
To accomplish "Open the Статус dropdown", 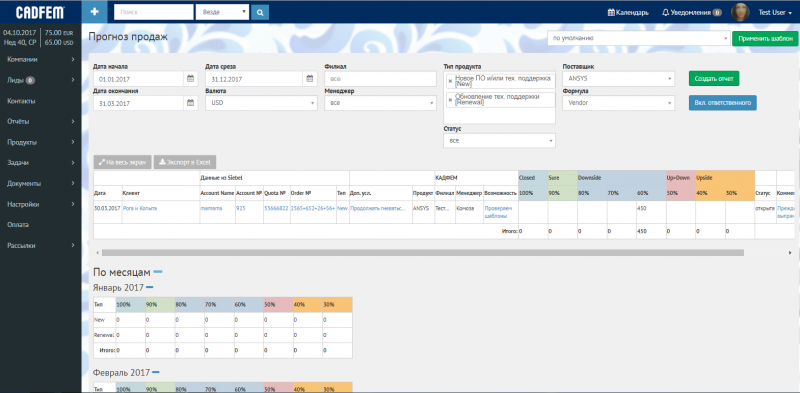I will tap(499, 141).
